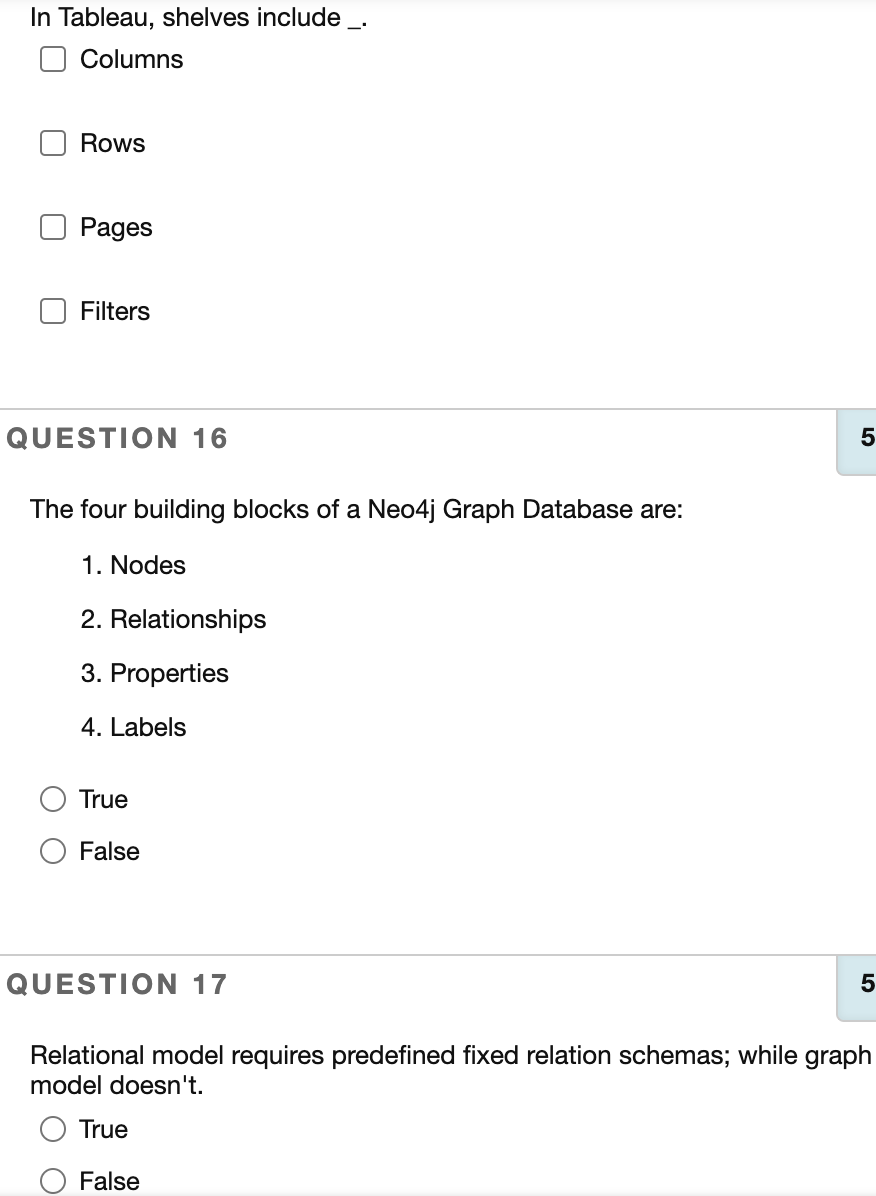Check the Rows checkbox
Viewport: 876px width, 1196px height.
(52, 143)
